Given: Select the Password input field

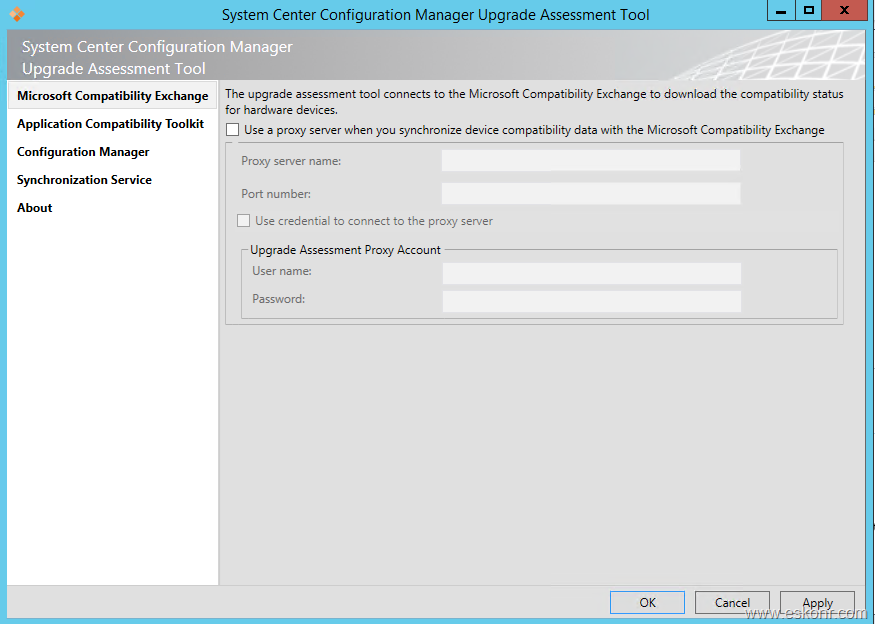Looking at the screenshot, I should [x=591, y=301].
